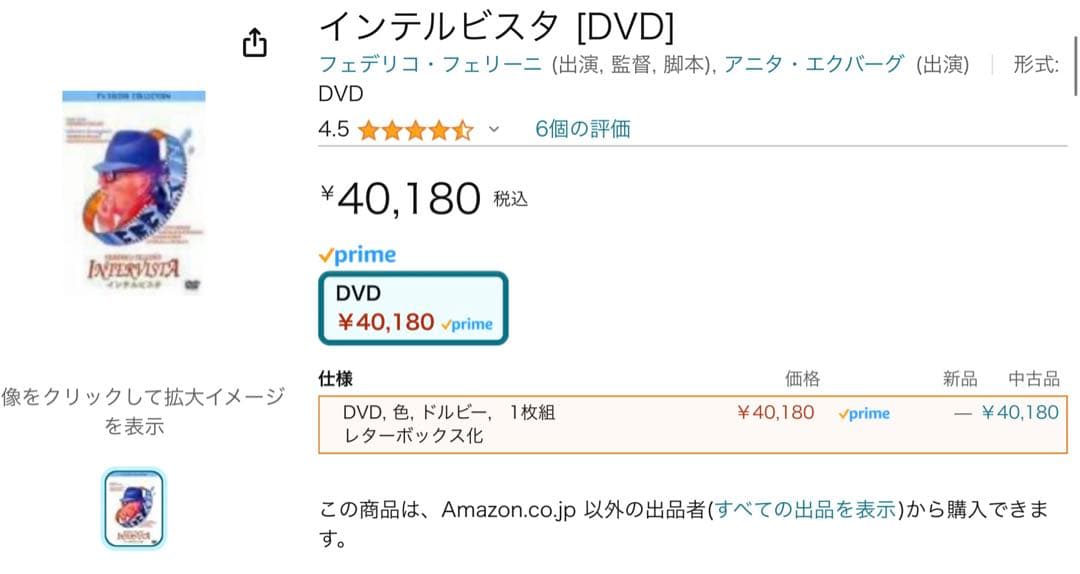Image resolution: width=1080 pixels, height=574 pixels.
Task: Click the star rating icons
Action: [x=415, y=130]
